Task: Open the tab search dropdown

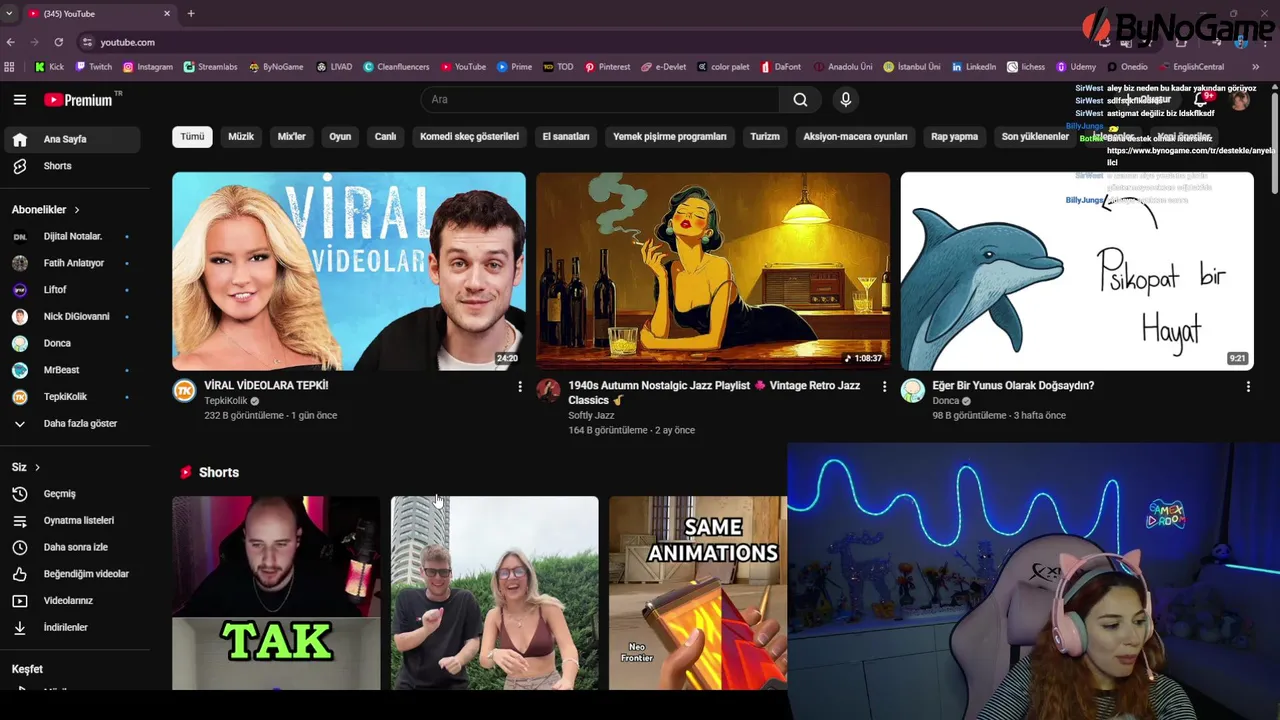Action: coord(9,14)
